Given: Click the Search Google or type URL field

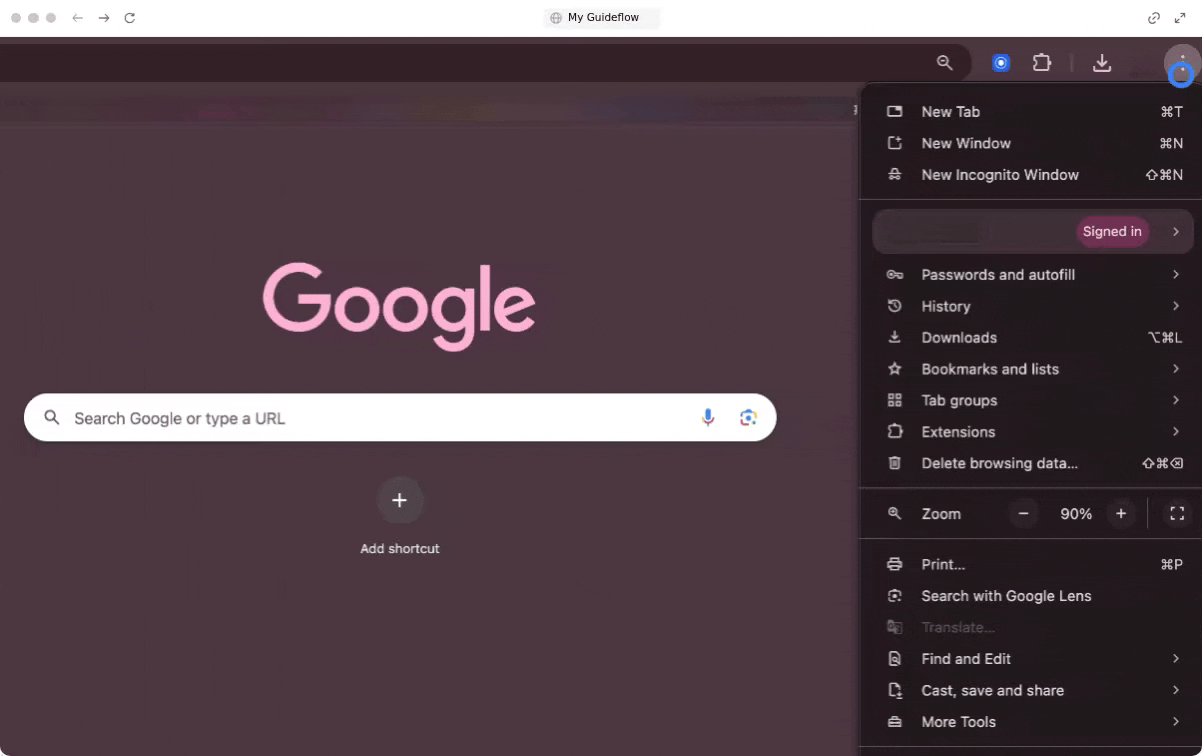Looking at the screenshot, I should pyautogui.click(x=380, y=418).
